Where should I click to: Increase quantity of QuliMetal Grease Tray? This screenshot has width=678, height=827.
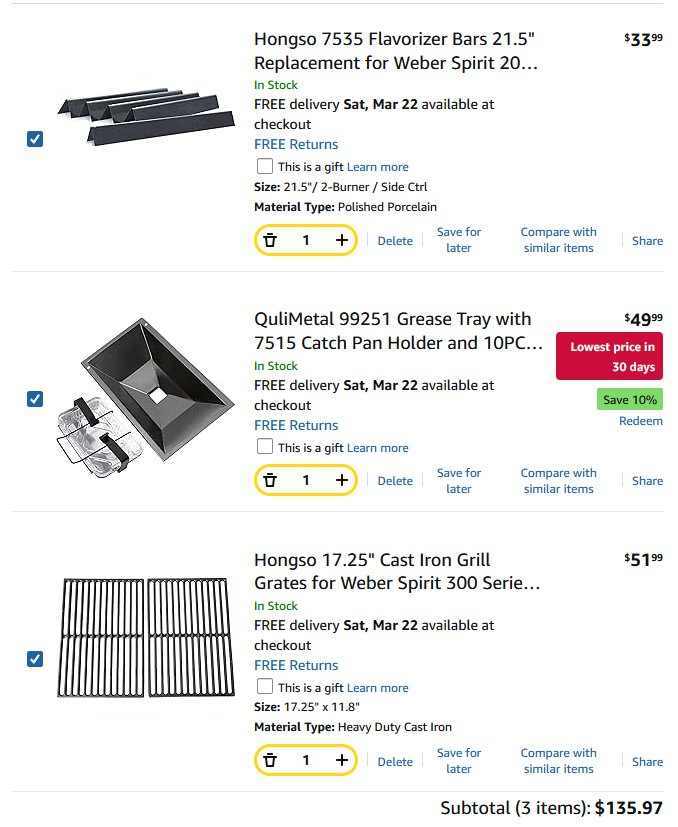coord(342,480)
